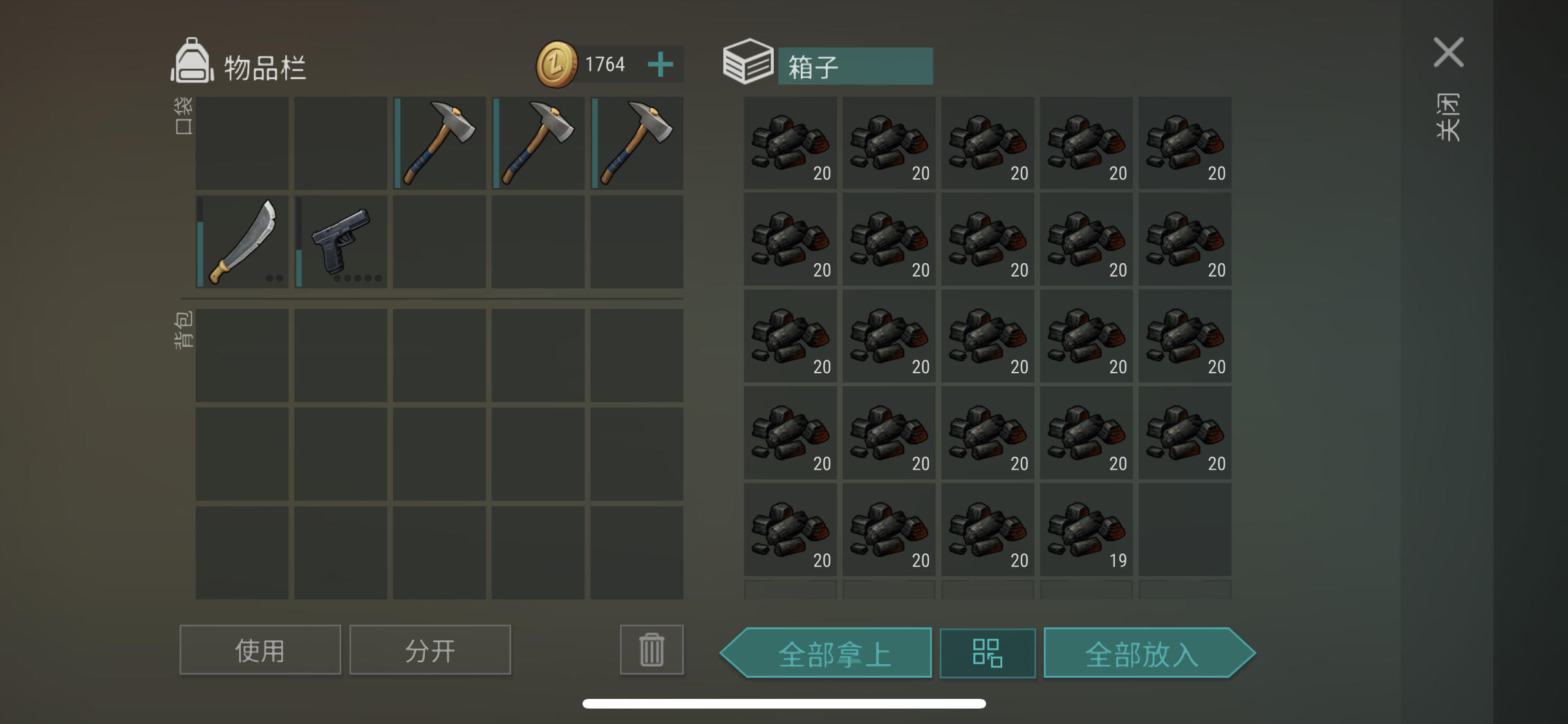1568x724 pixels.
Task: Tap the rightmost pickaxe in the pocket row
Action: pyautogui.click(x=637, y=143)
